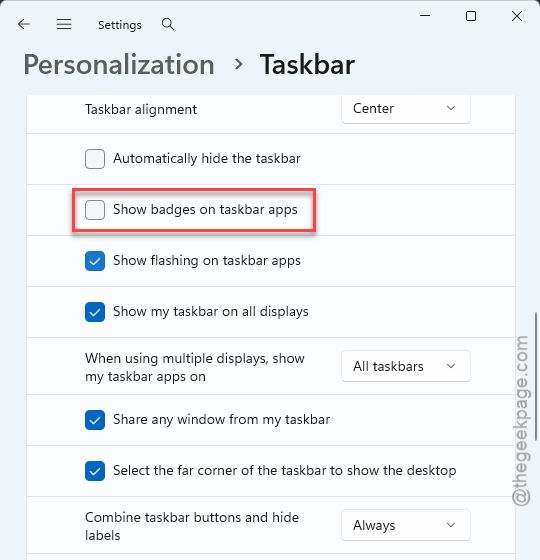Click the vertical scrollbar thumb
The height and width of the screenshot is (560, 540).
(x=536, y=376)
